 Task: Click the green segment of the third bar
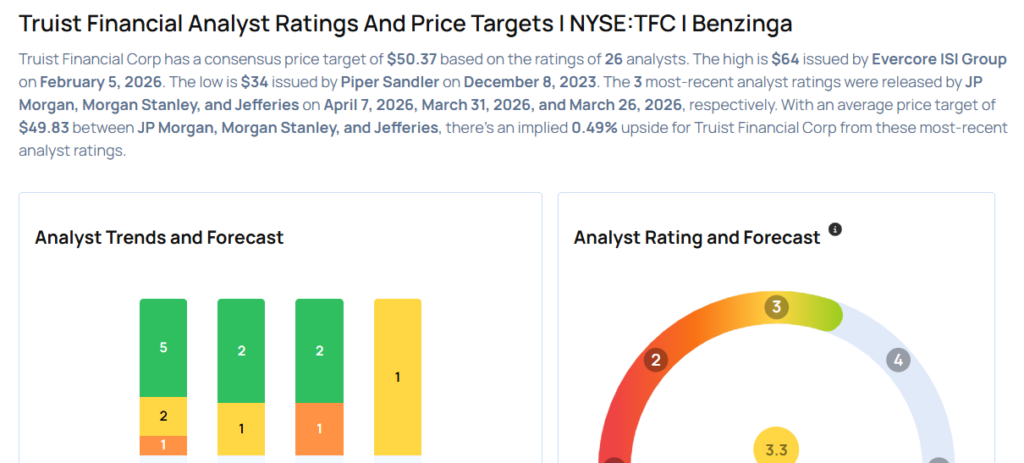pyautogui.click(x=319, y=350)
